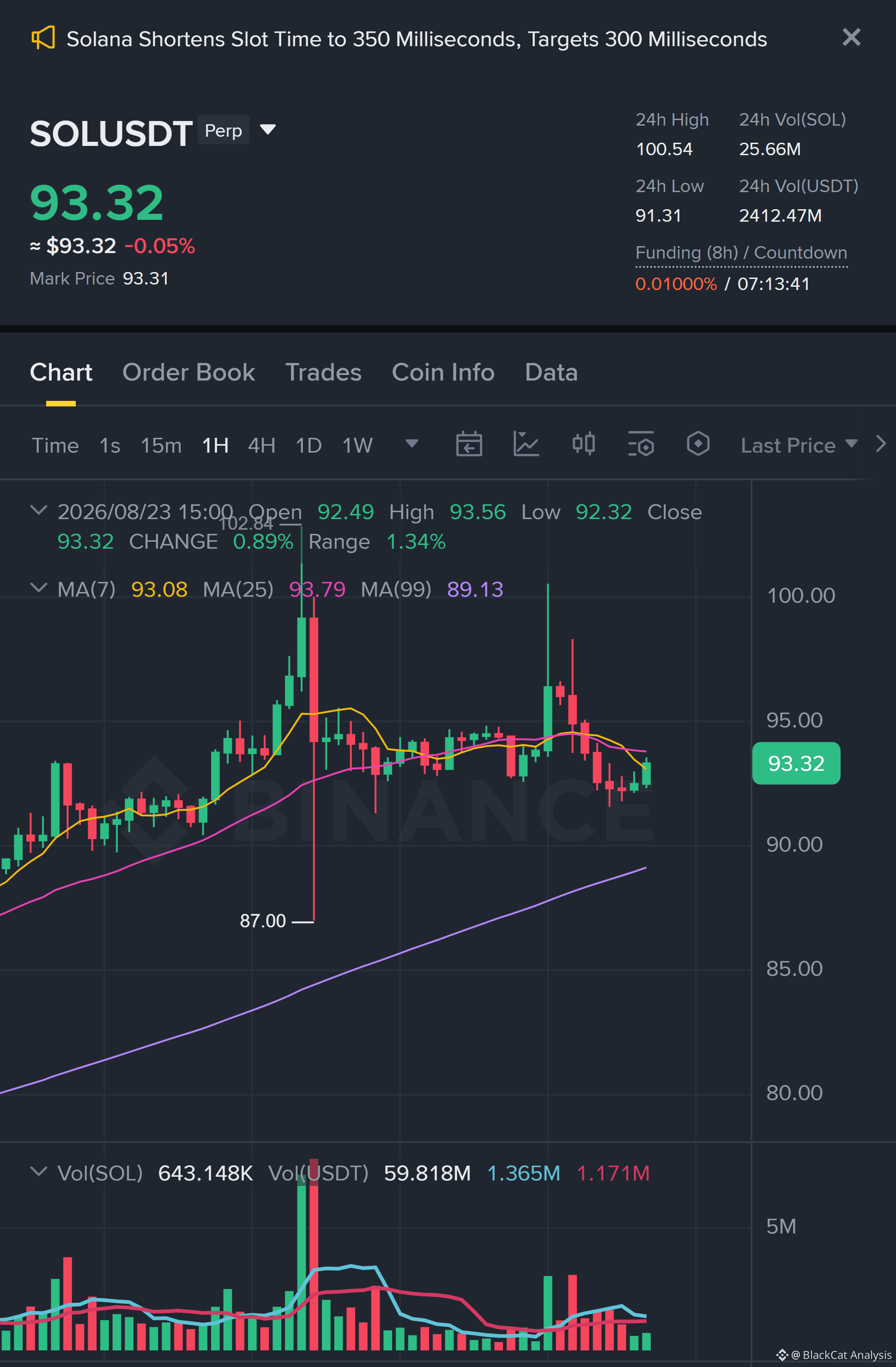The image size is (896, 1367).
Task: Open the indicators line chart icon
Action: [x=526, y=444]
